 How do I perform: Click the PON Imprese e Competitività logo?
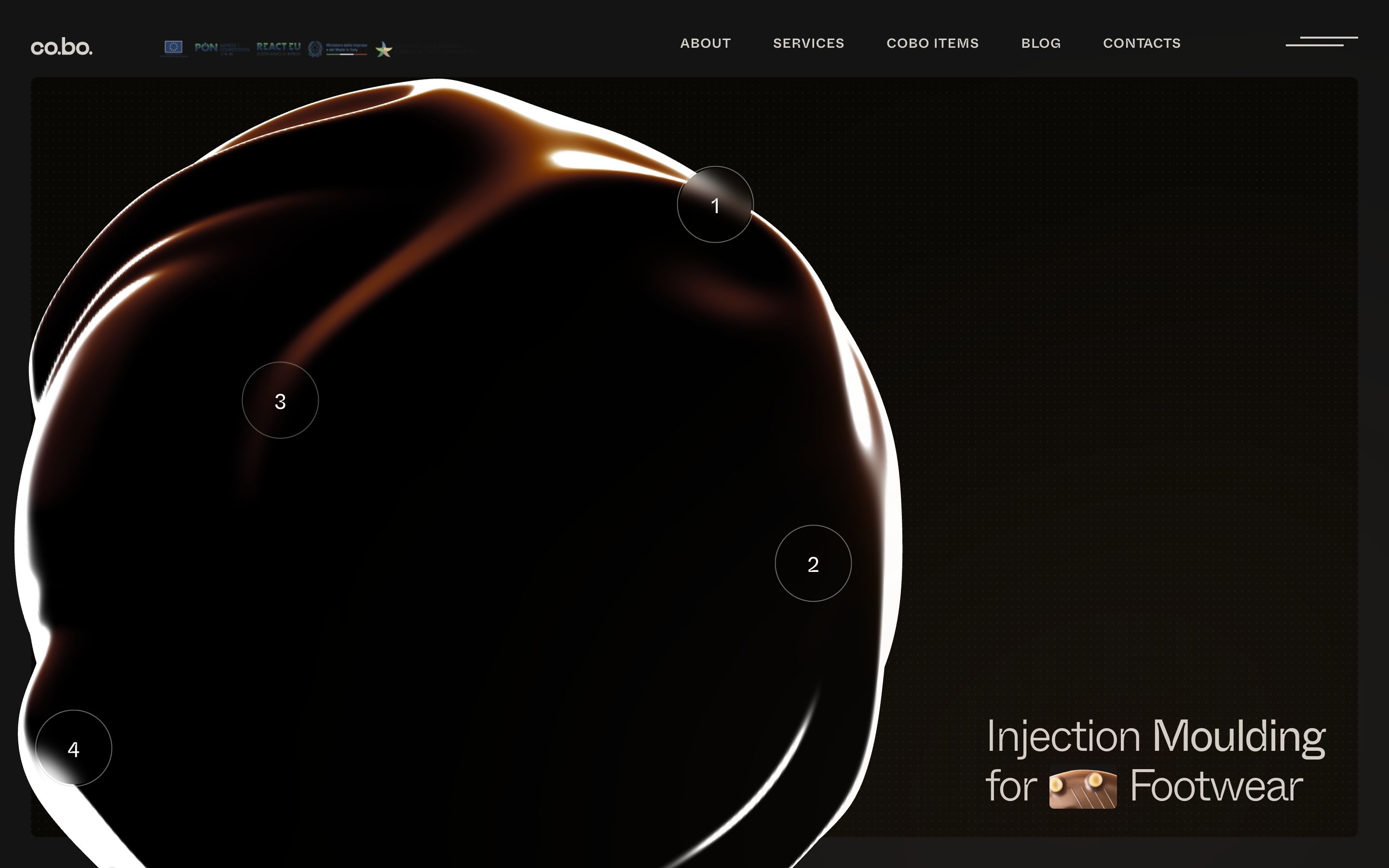(x=221, y=48)
